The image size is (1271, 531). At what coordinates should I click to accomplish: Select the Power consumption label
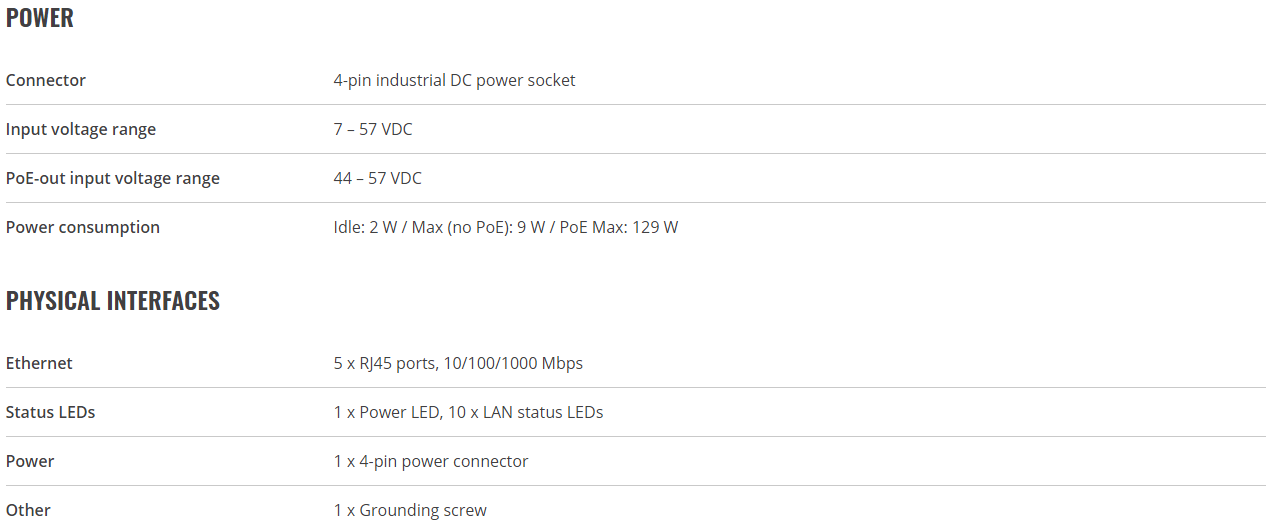click(x=83, y=227)
